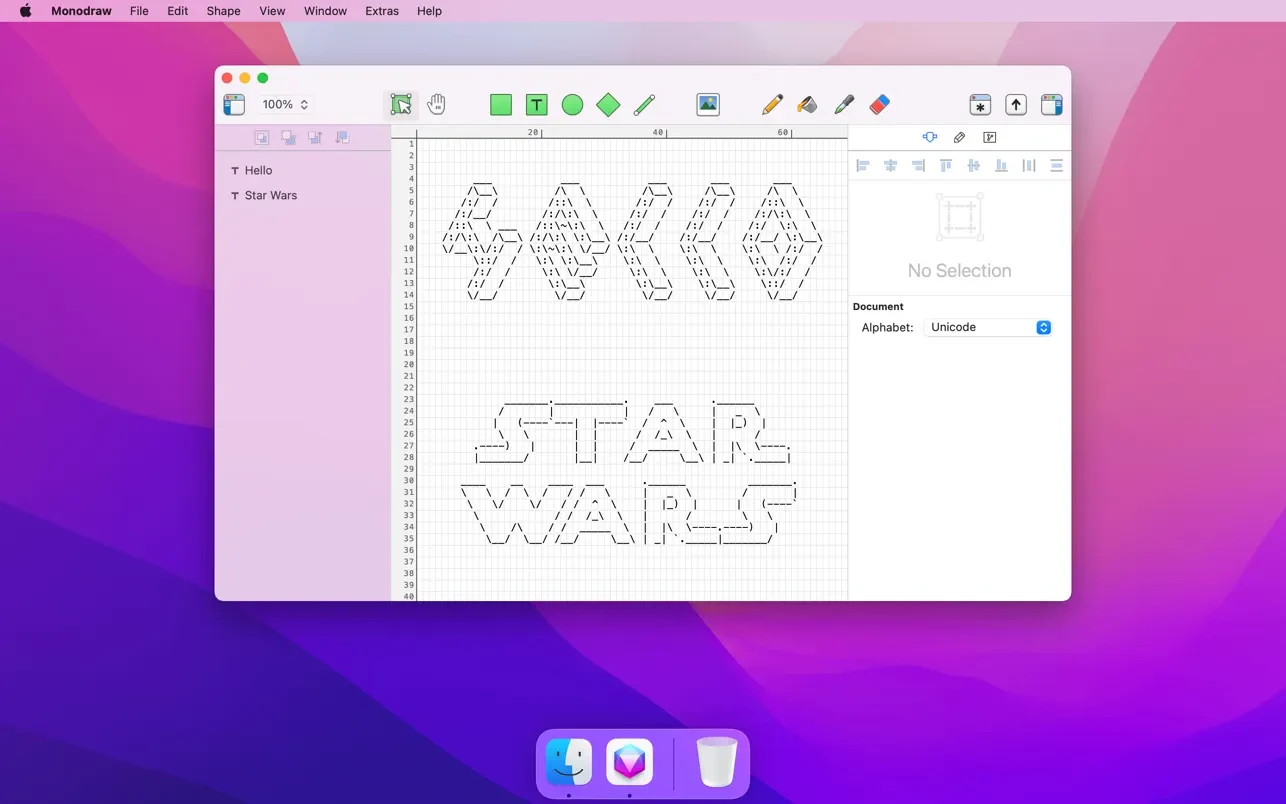The image size is (1286, 804).
Task: Activate the Hand pan tool
Action: 437,105
